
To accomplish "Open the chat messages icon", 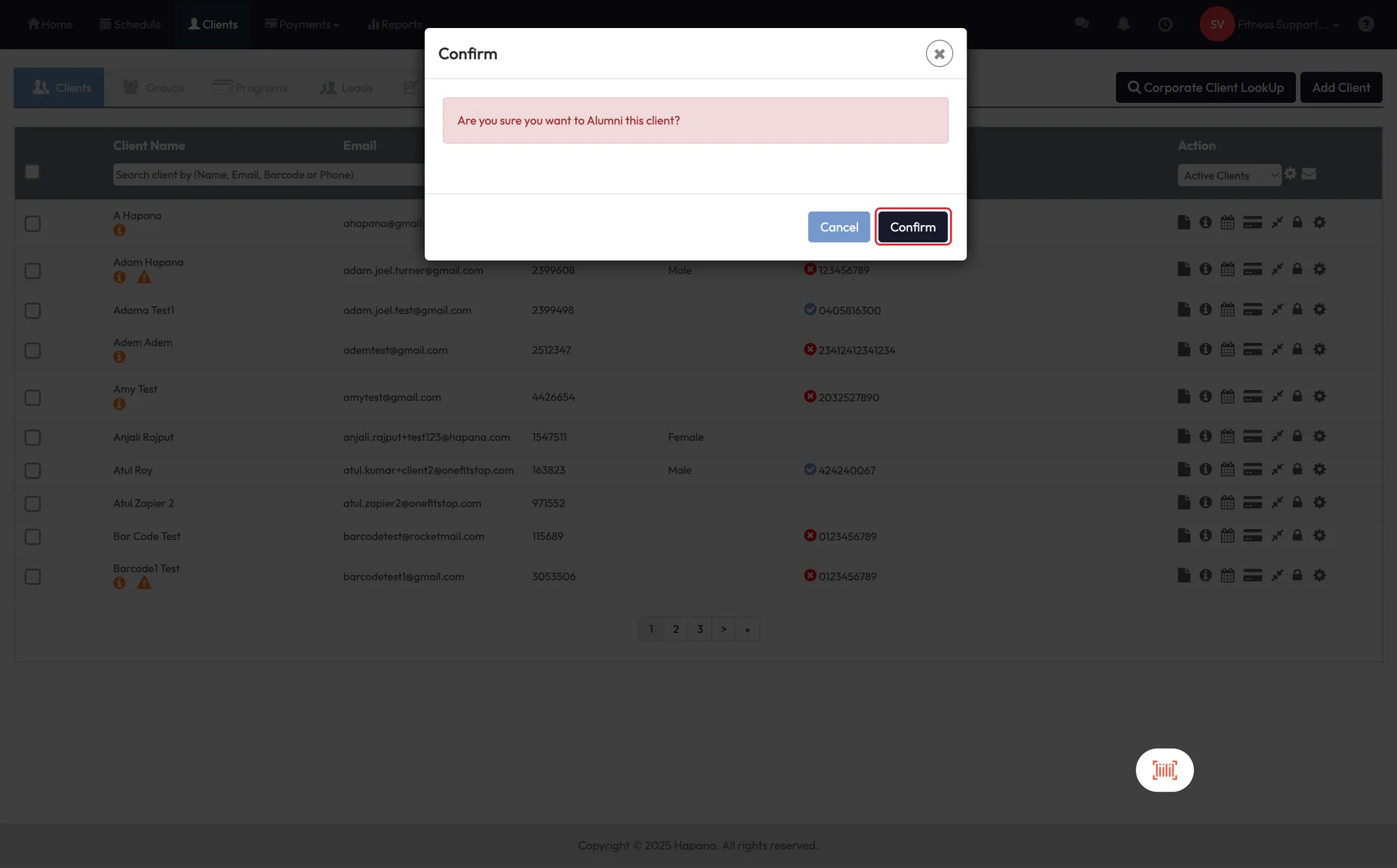I will pos(1081,24).
